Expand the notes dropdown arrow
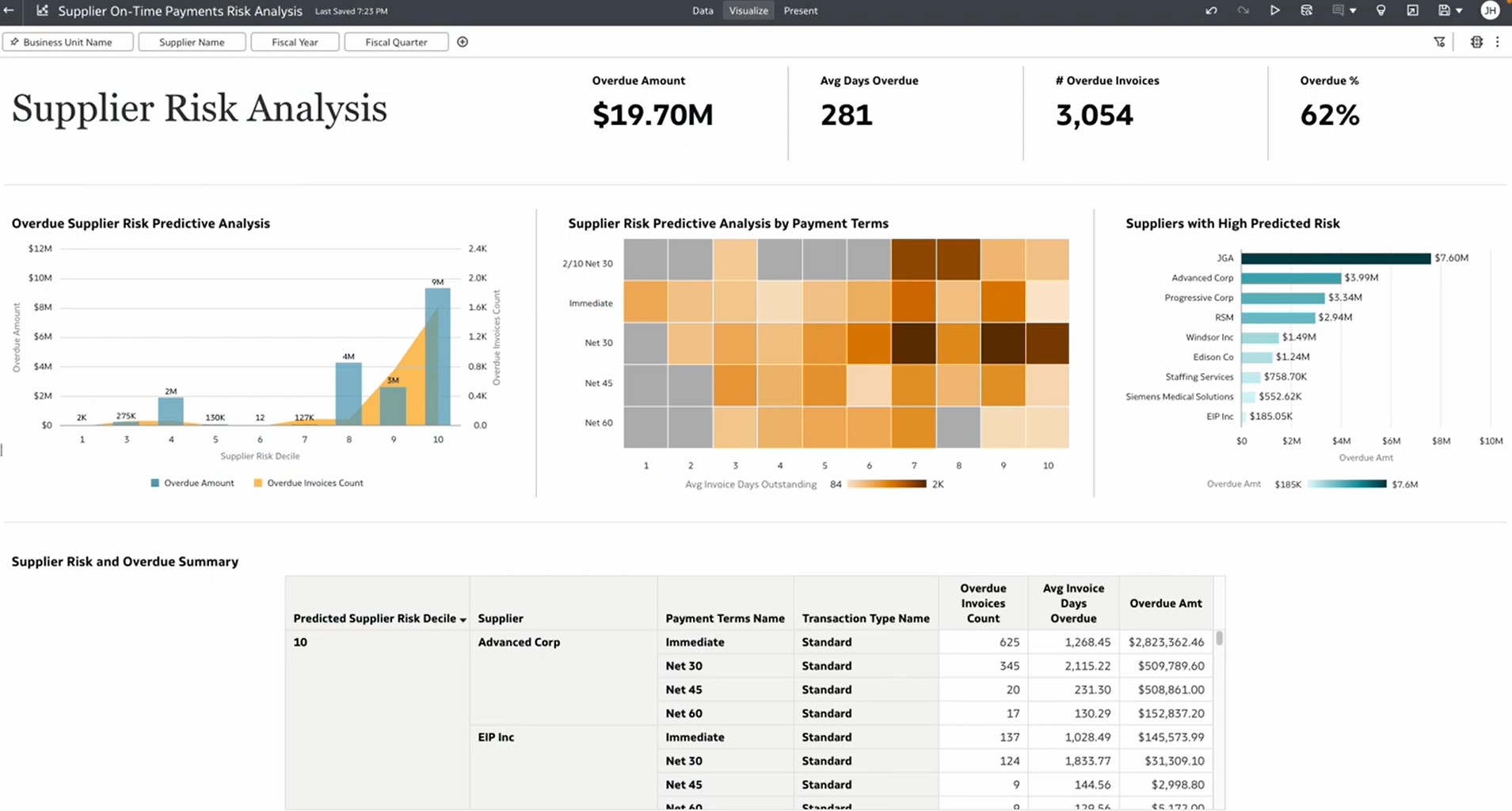This screenshot has height=811, width=1512. [1353, 11]
